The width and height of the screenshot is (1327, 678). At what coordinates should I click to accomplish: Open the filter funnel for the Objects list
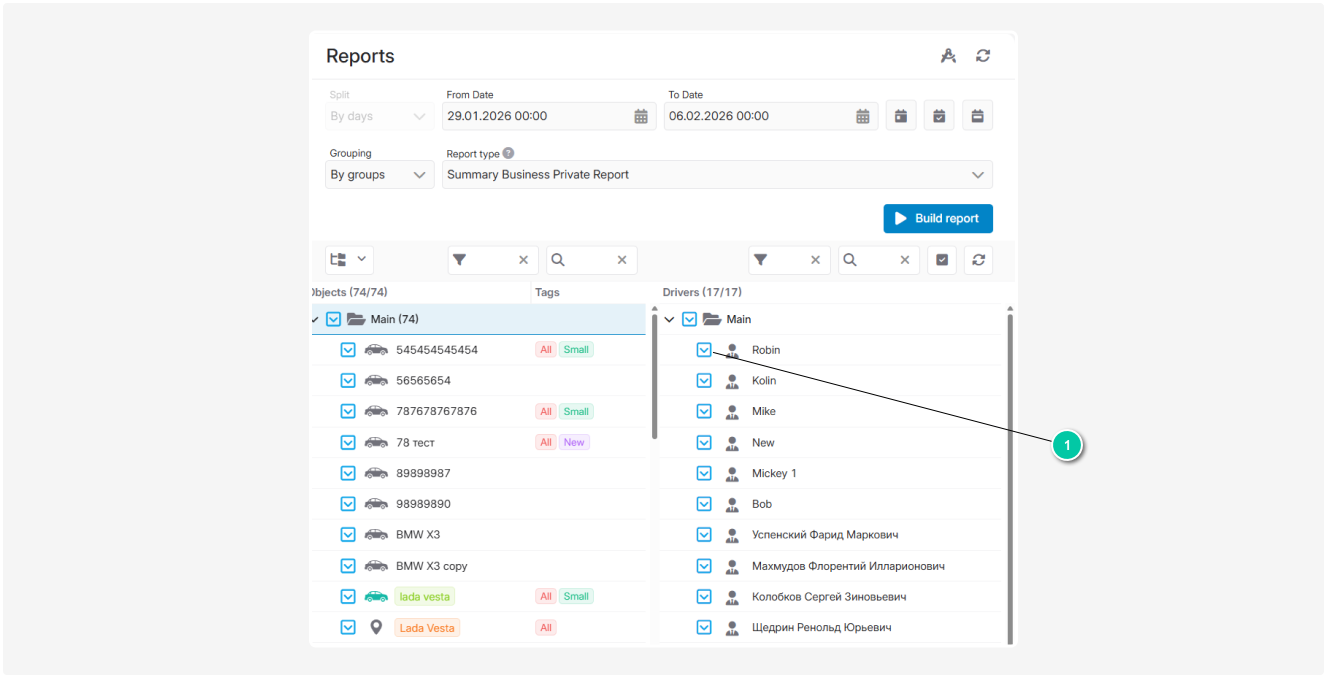coord(459,259)
